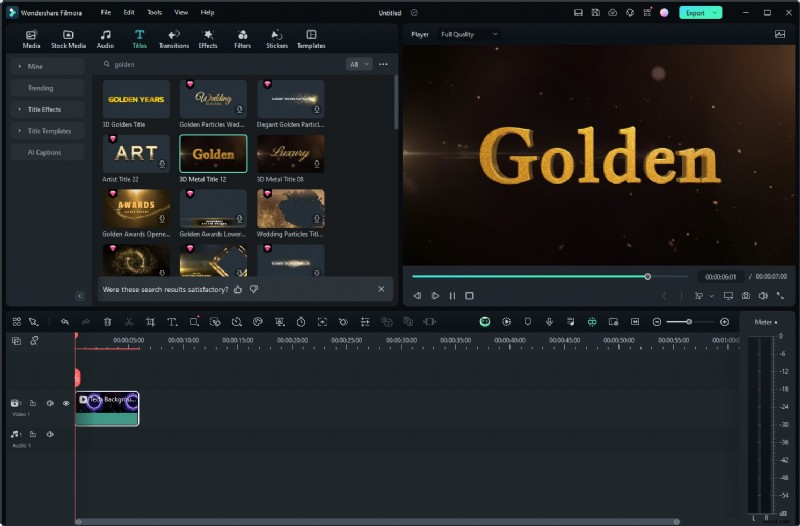Click the playback progress slider handle
The image size is (800, 526).
click(x=647, y=277)
